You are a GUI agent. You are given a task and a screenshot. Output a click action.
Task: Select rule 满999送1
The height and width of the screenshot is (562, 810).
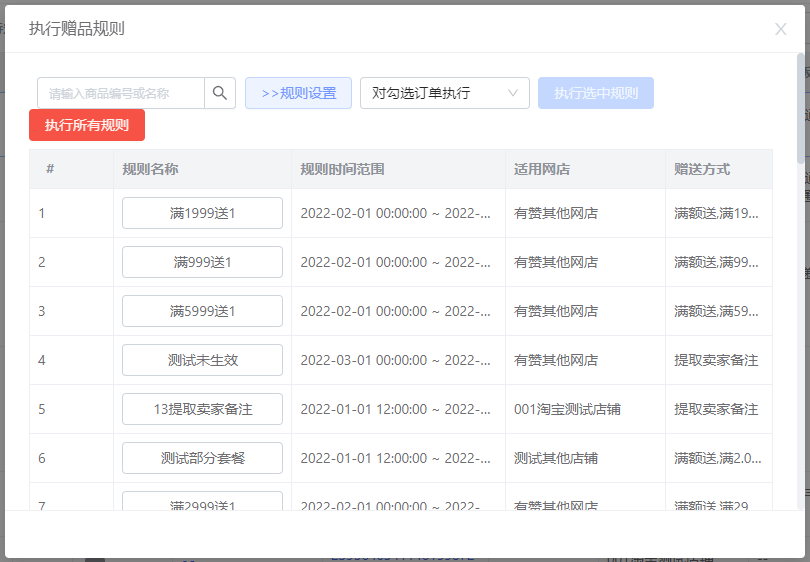(x=202, y=262)
